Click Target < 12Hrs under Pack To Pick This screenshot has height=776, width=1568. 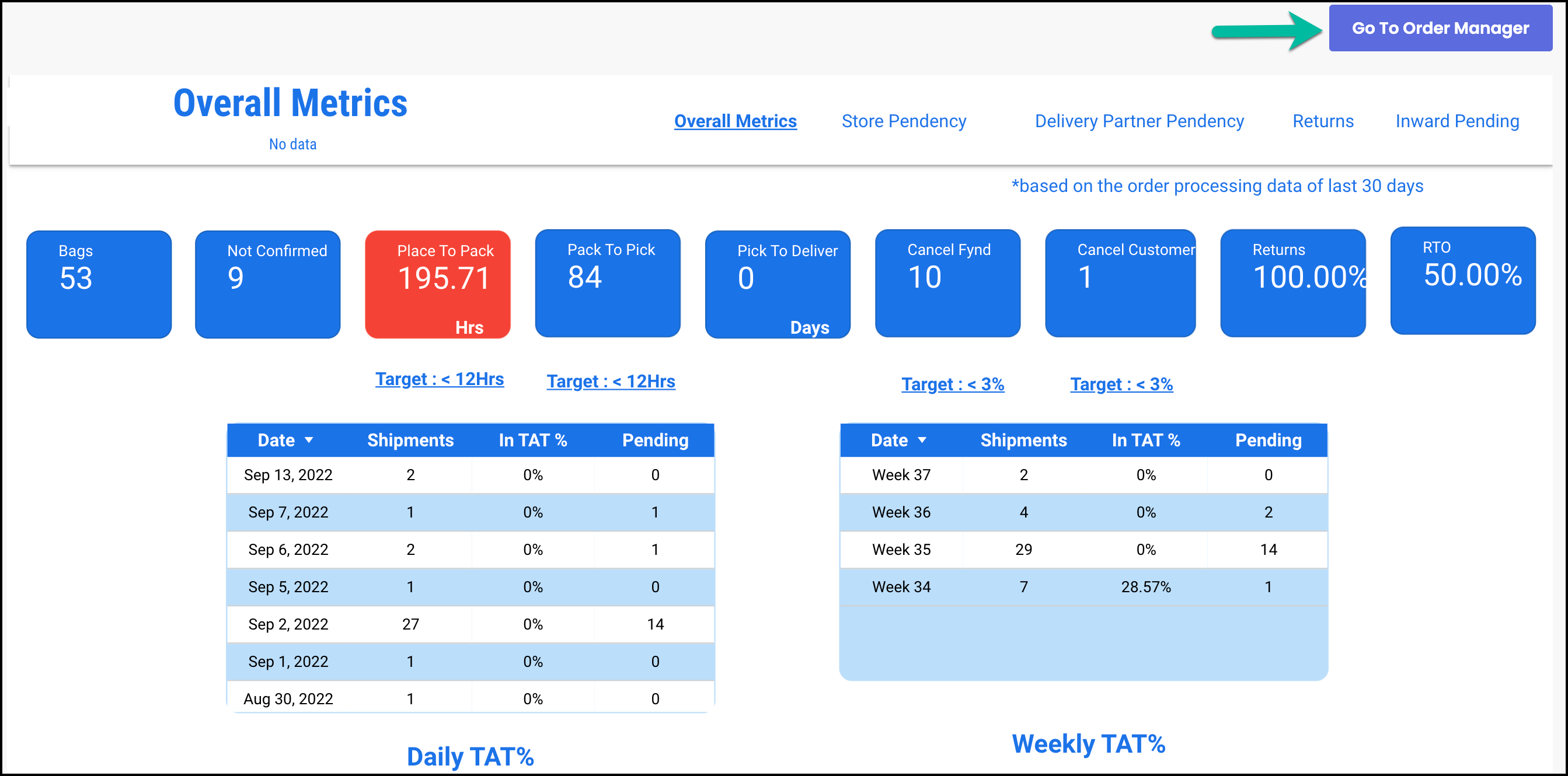click(x=611, y=382)
